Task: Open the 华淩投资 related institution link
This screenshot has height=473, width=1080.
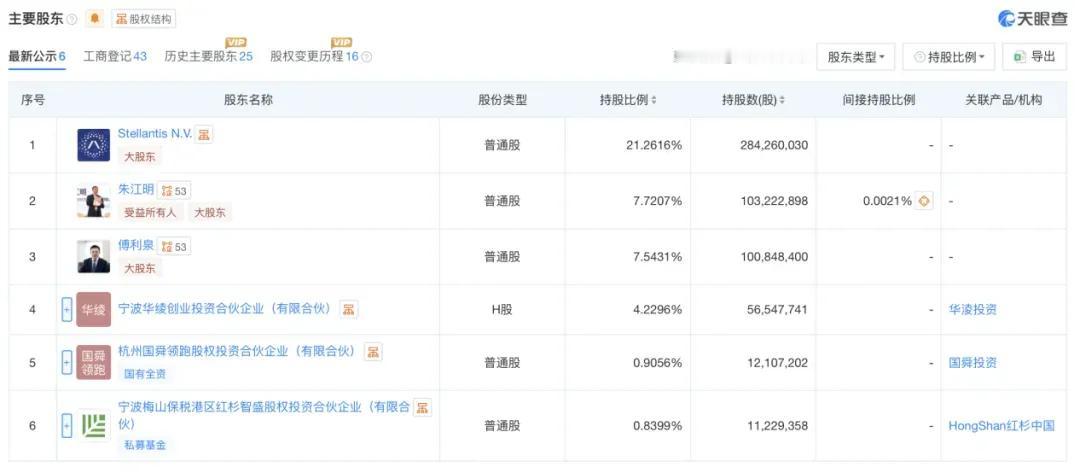Action: pyautogui.click(x=973, y=310)
